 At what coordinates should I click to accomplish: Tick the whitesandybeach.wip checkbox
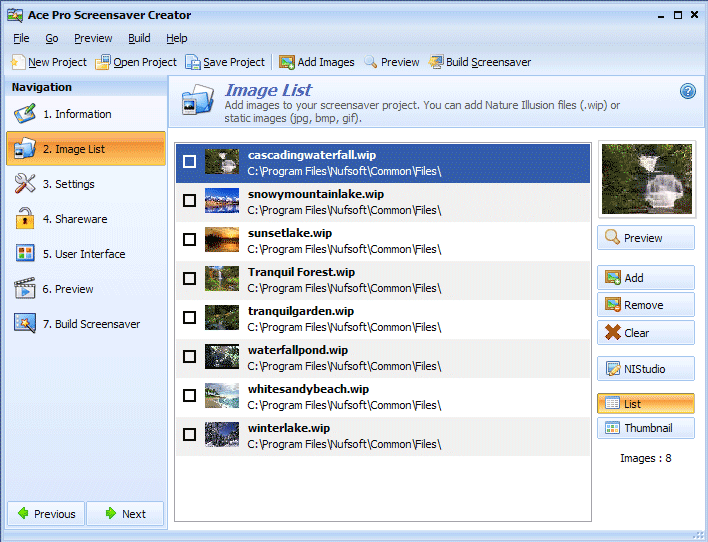(190, 395)
